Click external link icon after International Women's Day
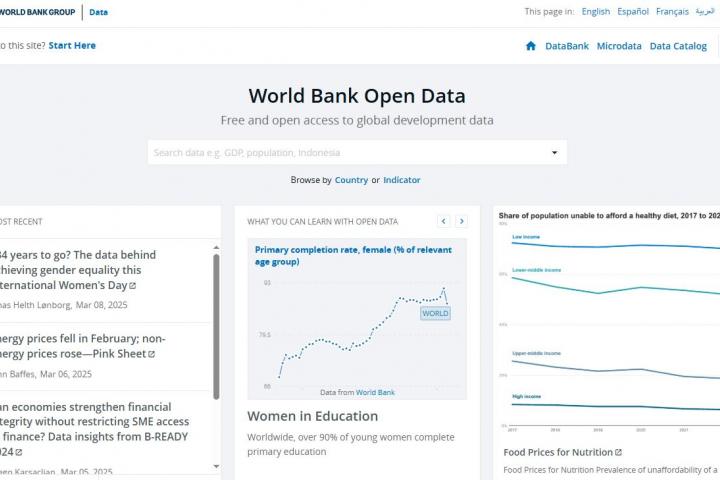Viewport: 720px width, 480px height. 133,285
